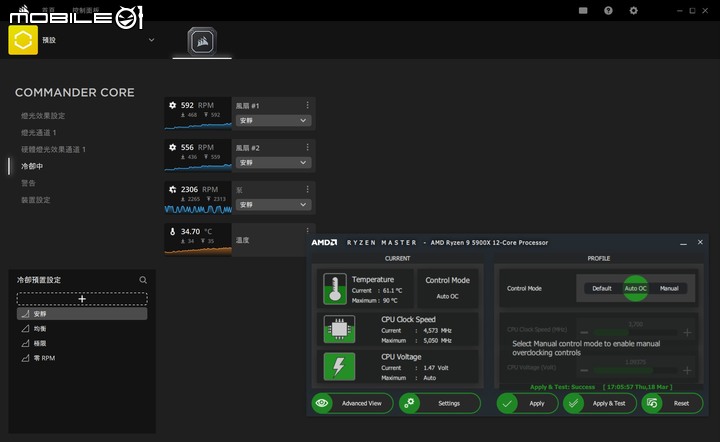Click the pump 2306 RPM history graph
720x442 pixels.
[x=198, y=209]
